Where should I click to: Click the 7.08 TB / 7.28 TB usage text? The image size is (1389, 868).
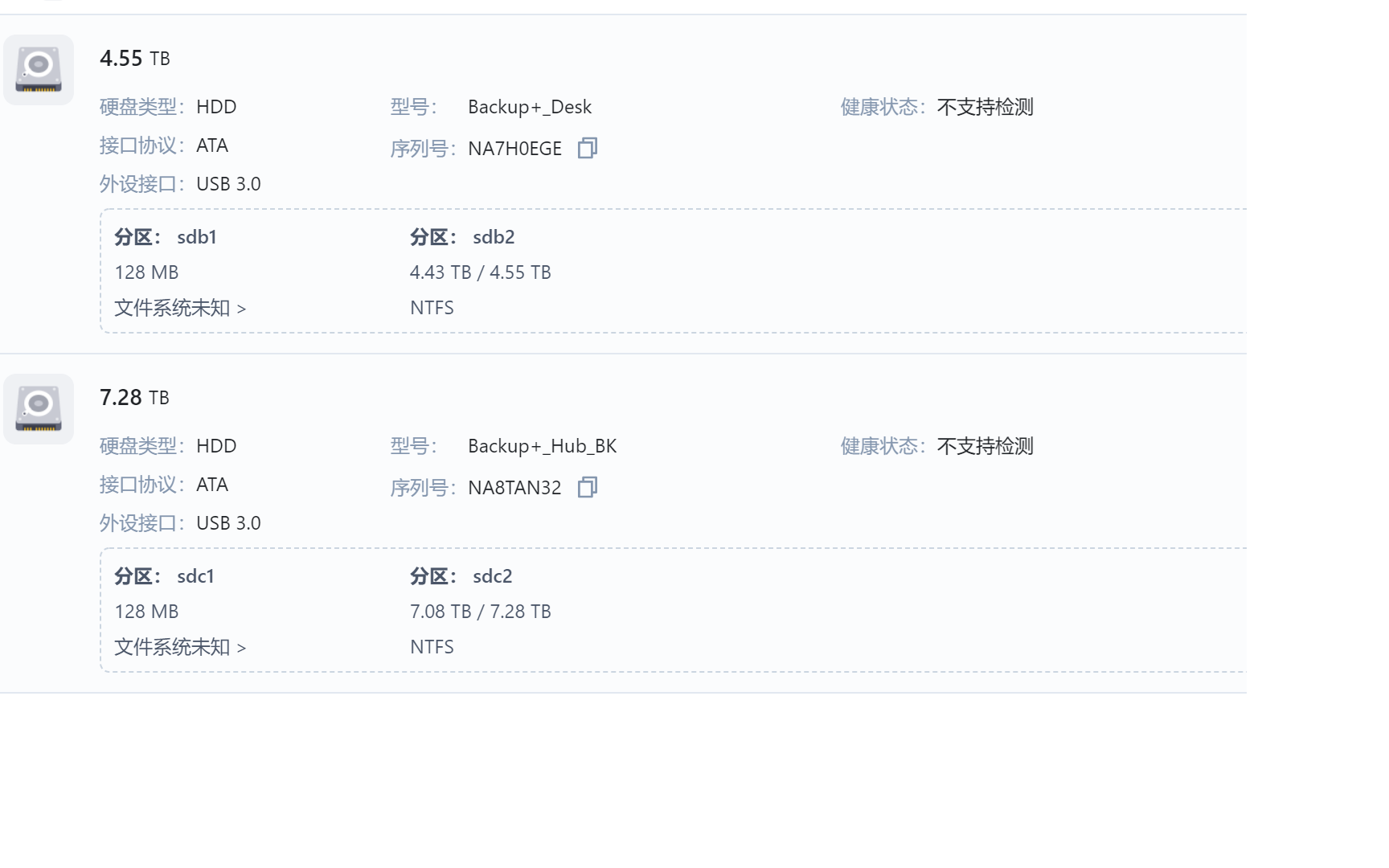coord(481,612)
